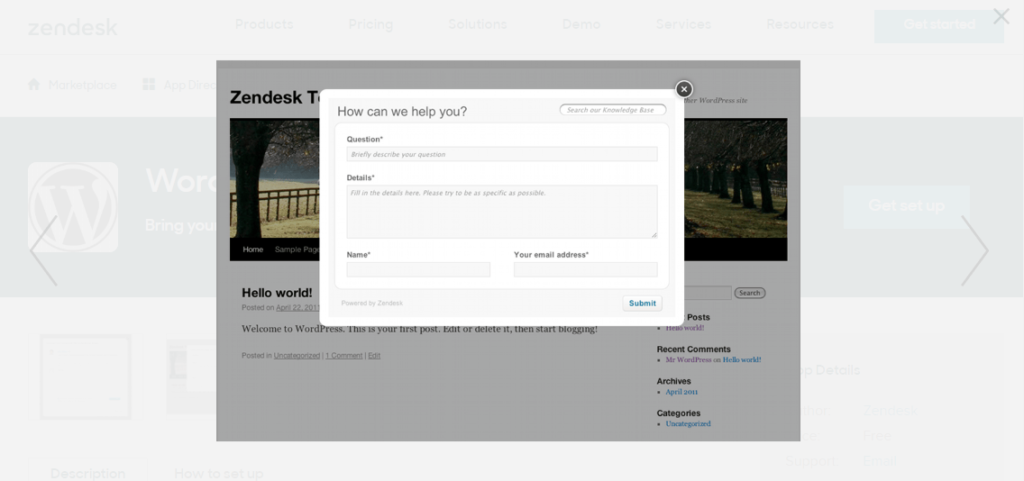This screenshot has height=481, width=1024.
Task: Submit the help form
Action: [x=642, y=303]
